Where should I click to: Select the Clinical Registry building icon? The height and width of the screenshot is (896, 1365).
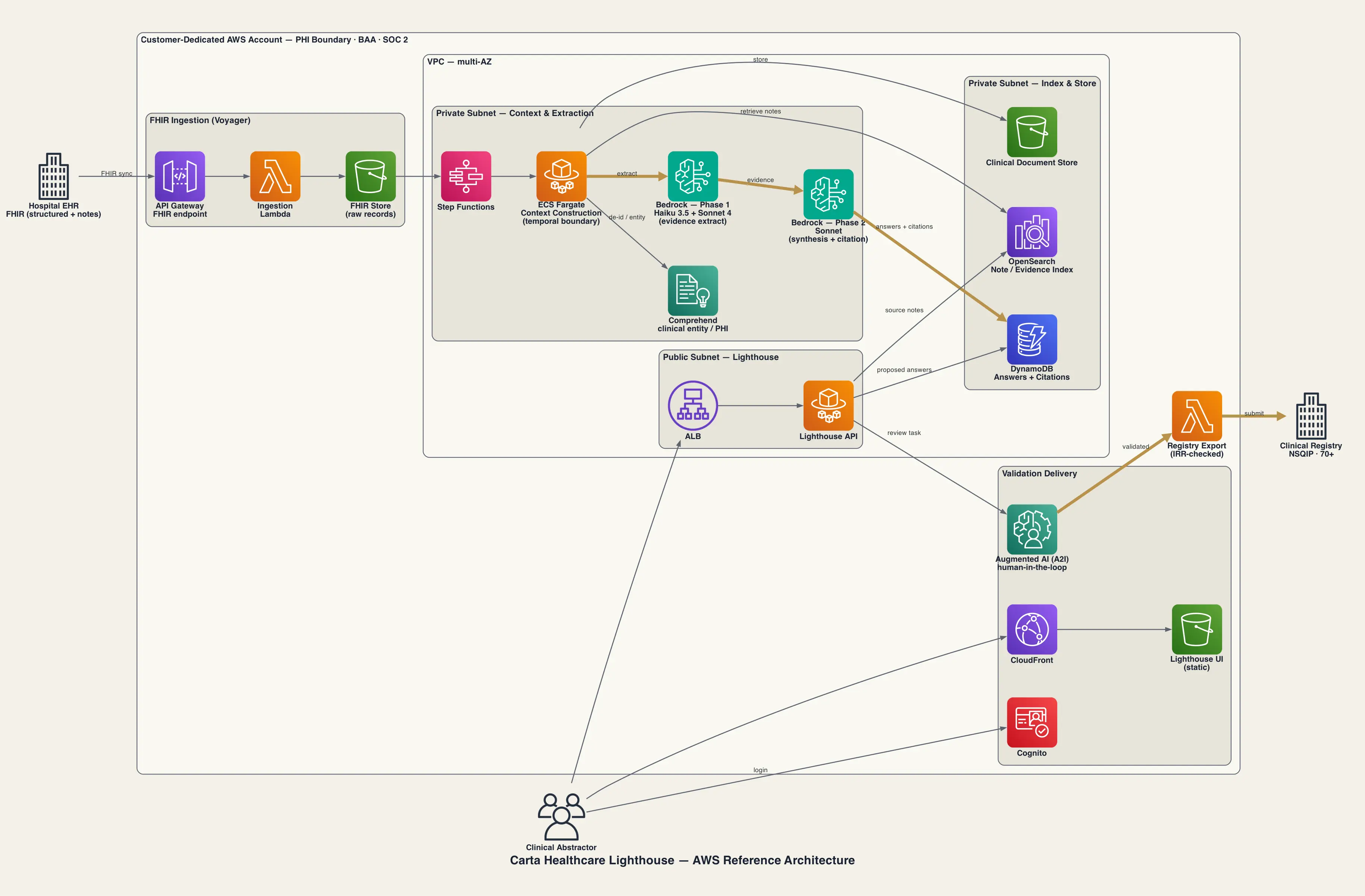pos(1311,416)
